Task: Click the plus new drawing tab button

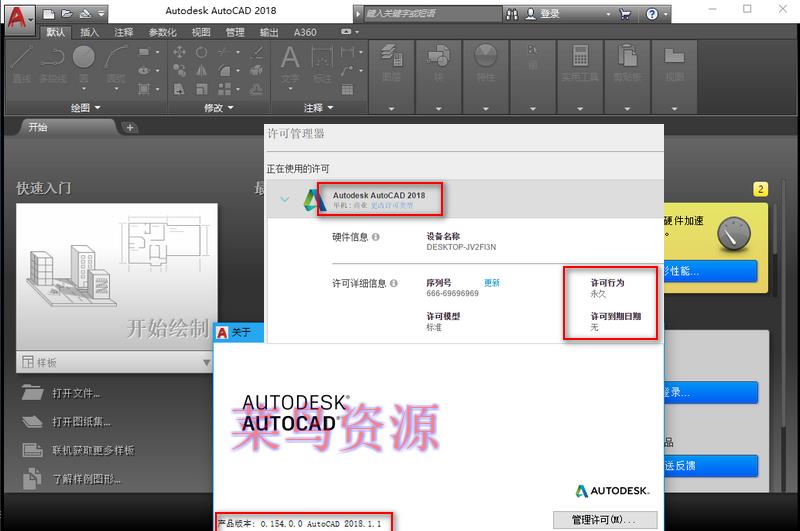Action: tap(130, 128)
